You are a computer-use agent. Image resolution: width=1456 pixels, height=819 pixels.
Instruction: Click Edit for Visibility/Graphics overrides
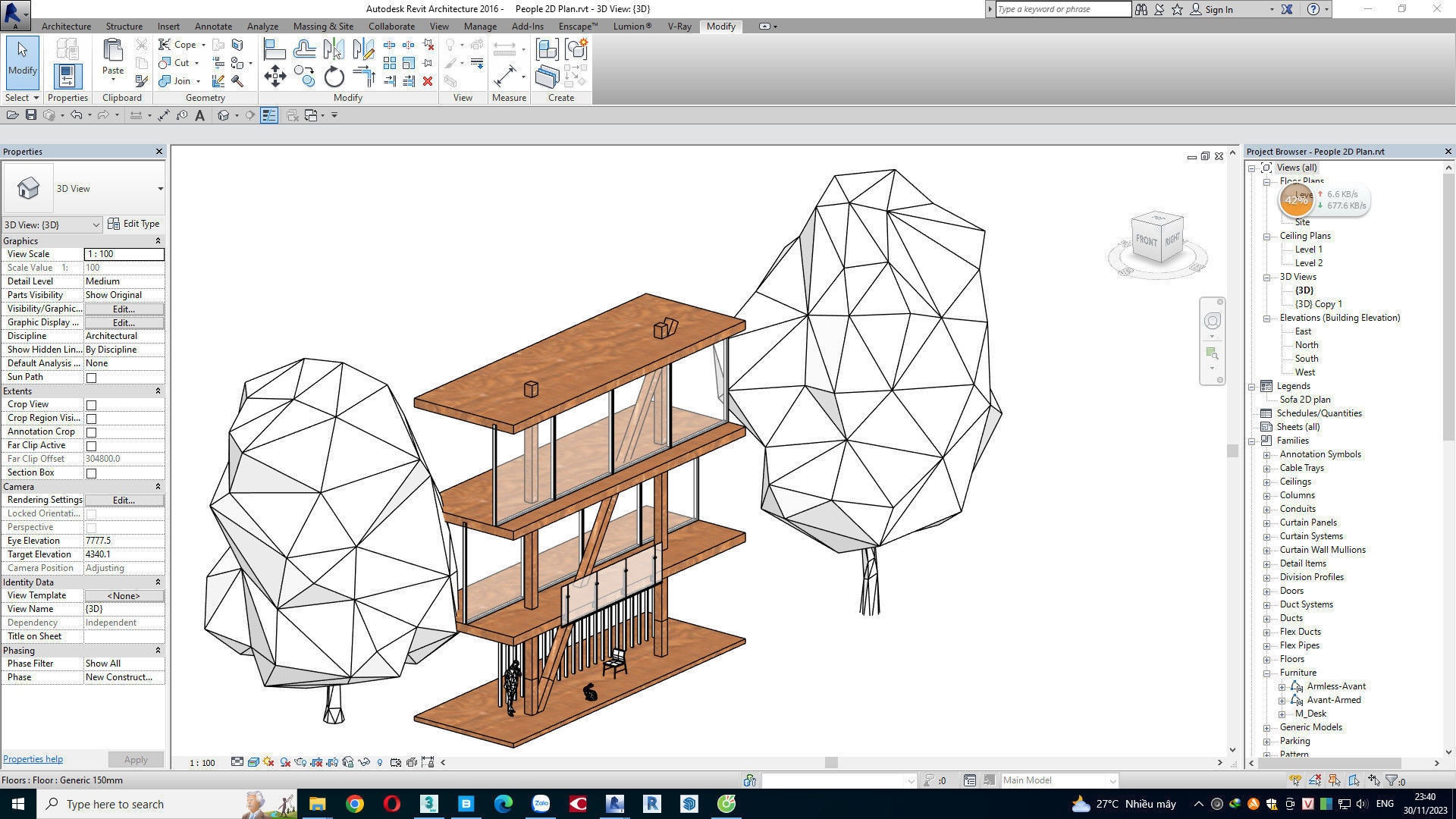coord(124,309)
